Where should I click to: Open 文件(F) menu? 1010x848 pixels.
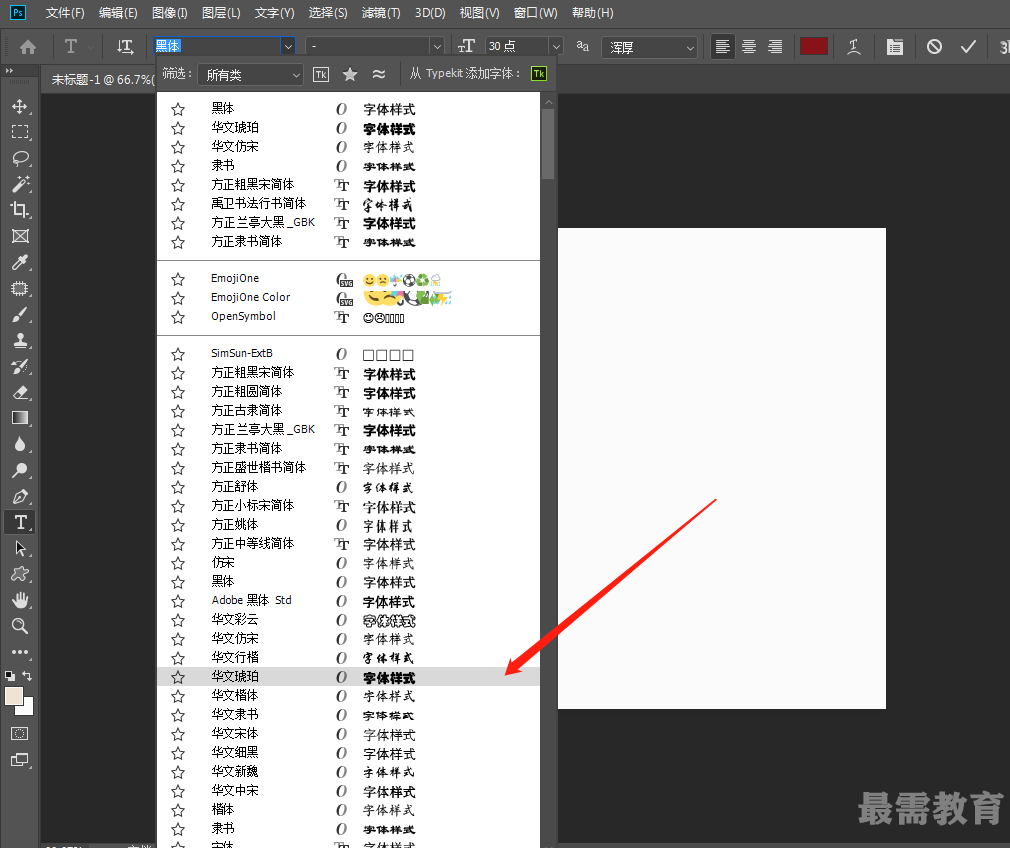(x=65, y=13)
